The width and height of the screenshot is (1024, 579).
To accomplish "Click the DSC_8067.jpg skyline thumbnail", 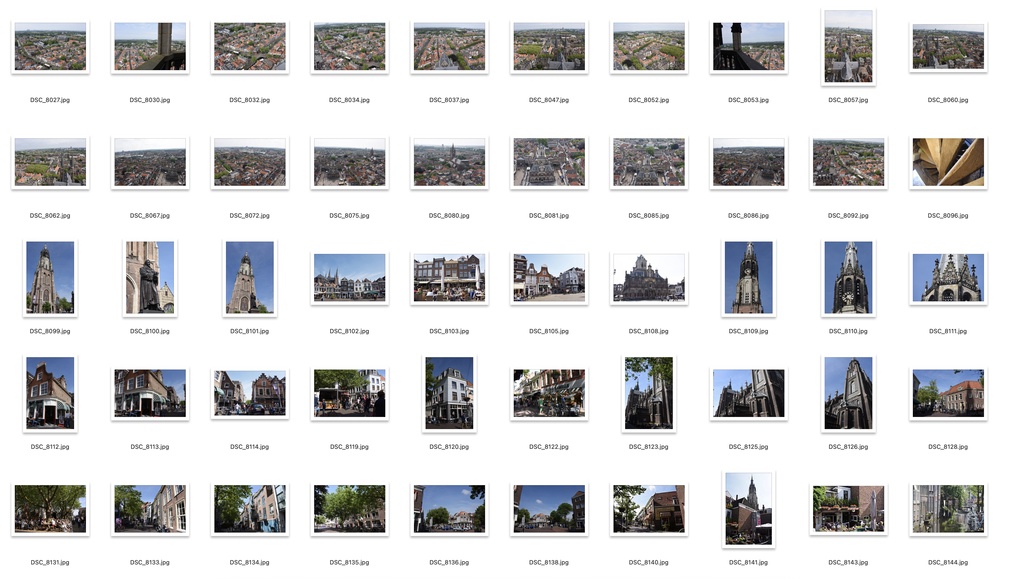I will 150,162.
